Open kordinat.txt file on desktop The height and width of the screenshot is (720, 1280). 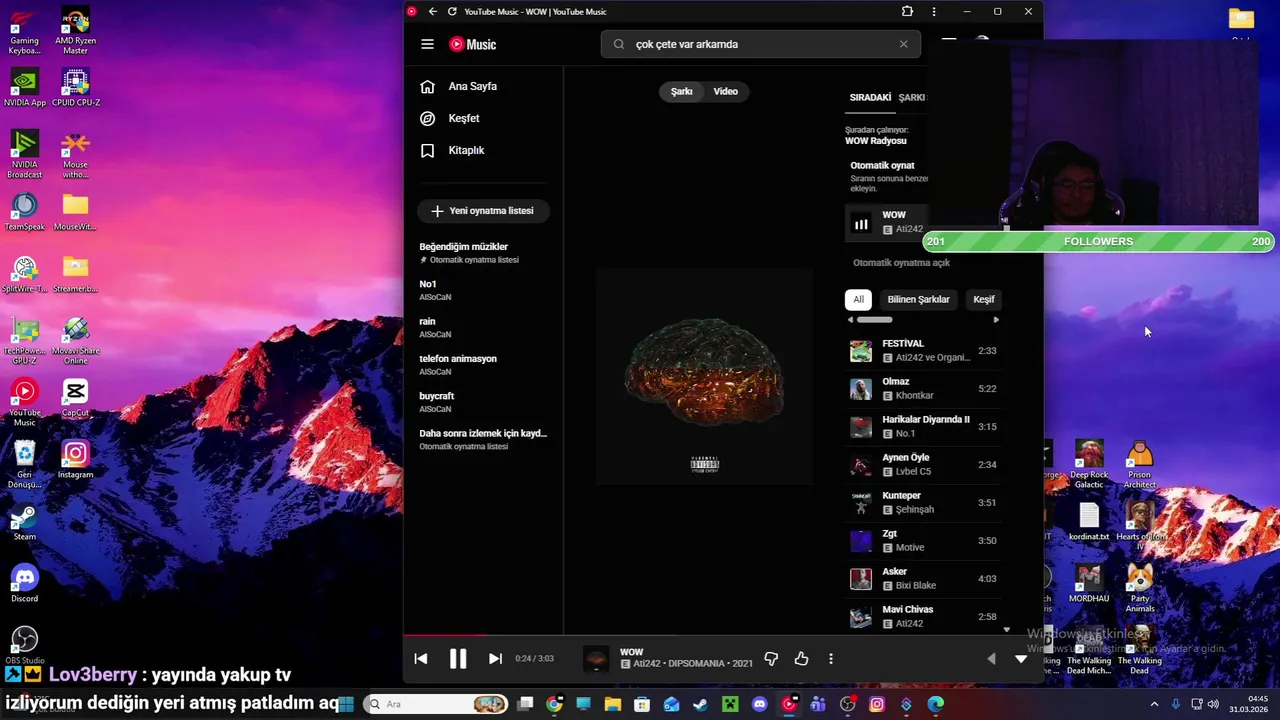click(x=1089, y=522)
